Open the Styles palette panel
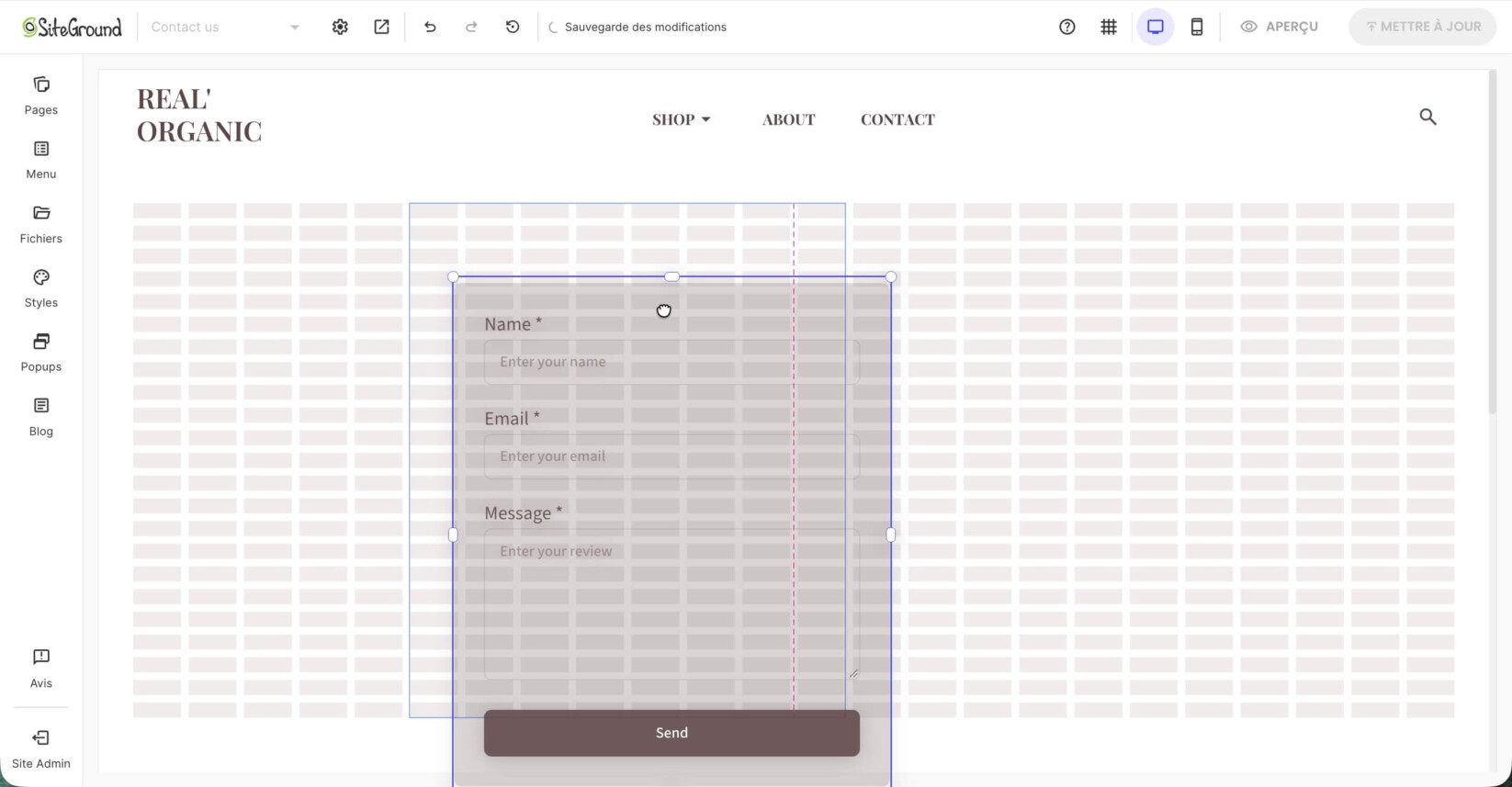1512x787 pixels. [x=41, y=289]
